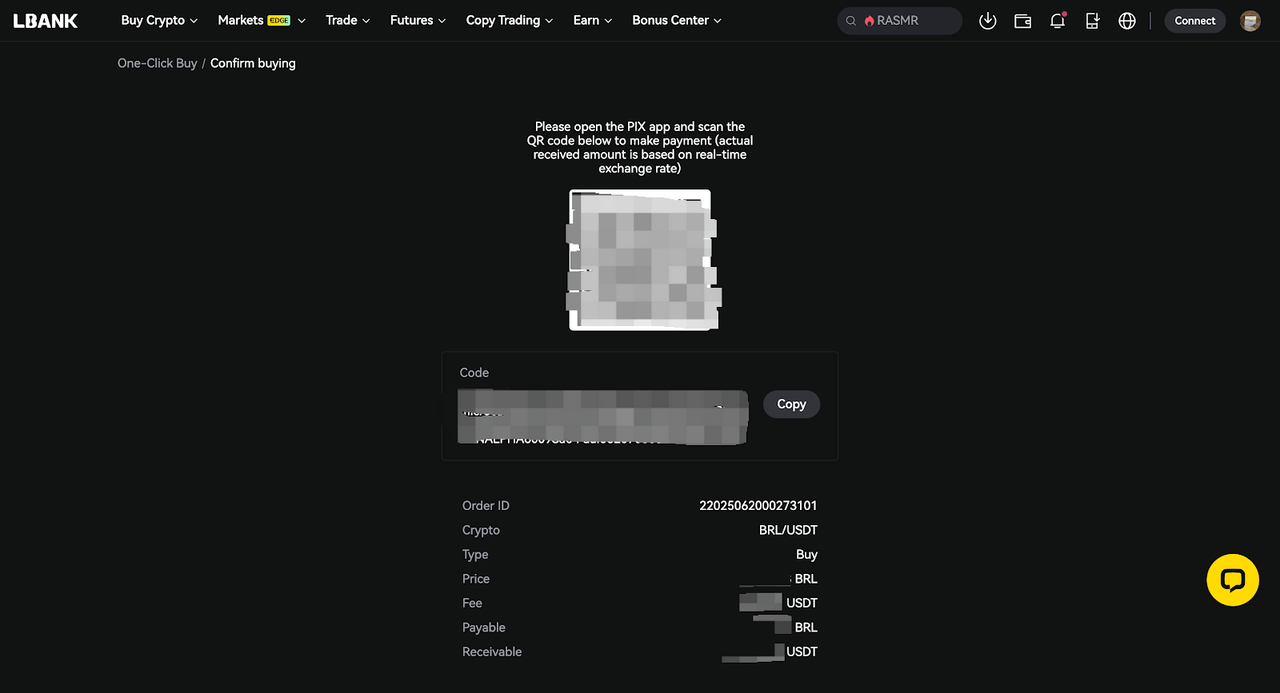Open the user profile avatar
This screenshot has width=1280, height=693.
1250,20
